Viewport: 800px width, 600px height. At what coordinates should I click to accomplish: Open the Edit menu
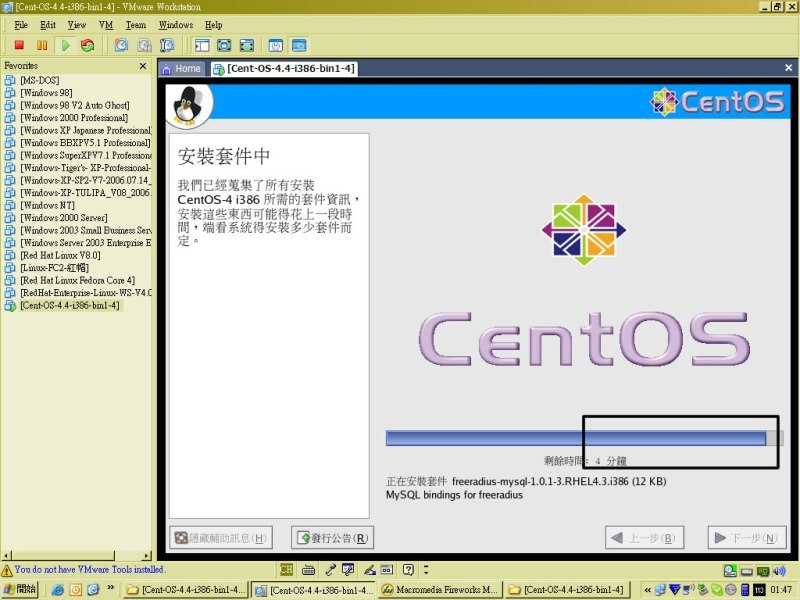tap(48, 25)
